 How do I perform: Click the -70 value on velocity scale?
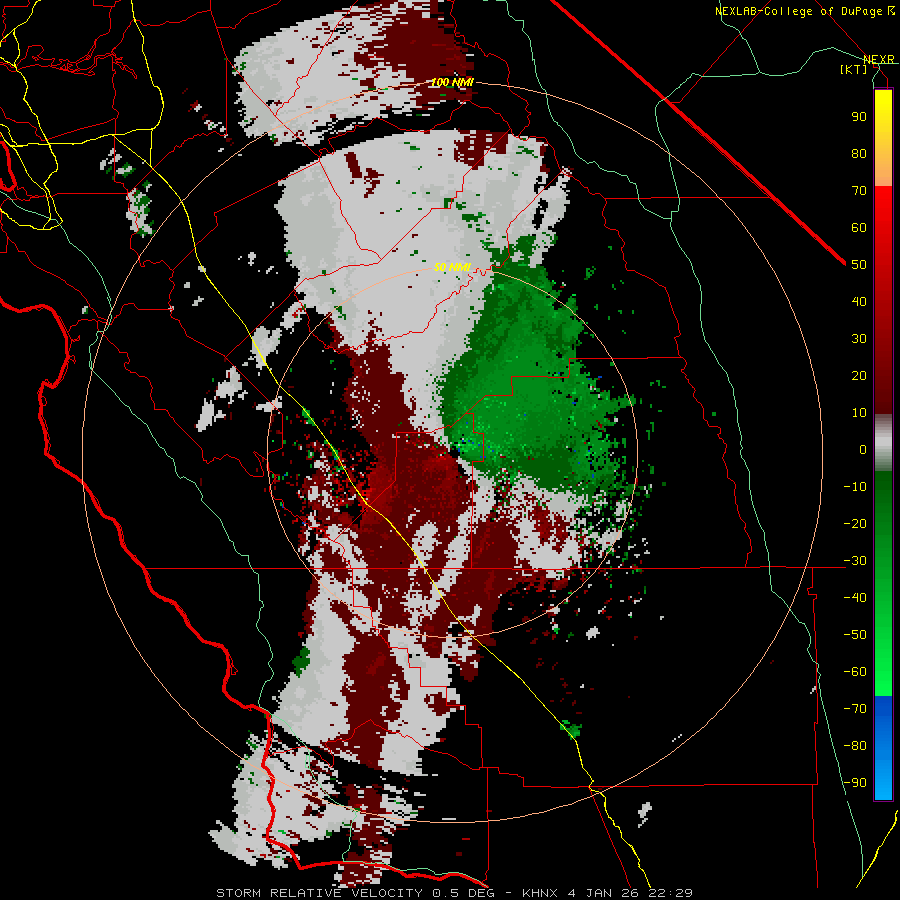855,709
